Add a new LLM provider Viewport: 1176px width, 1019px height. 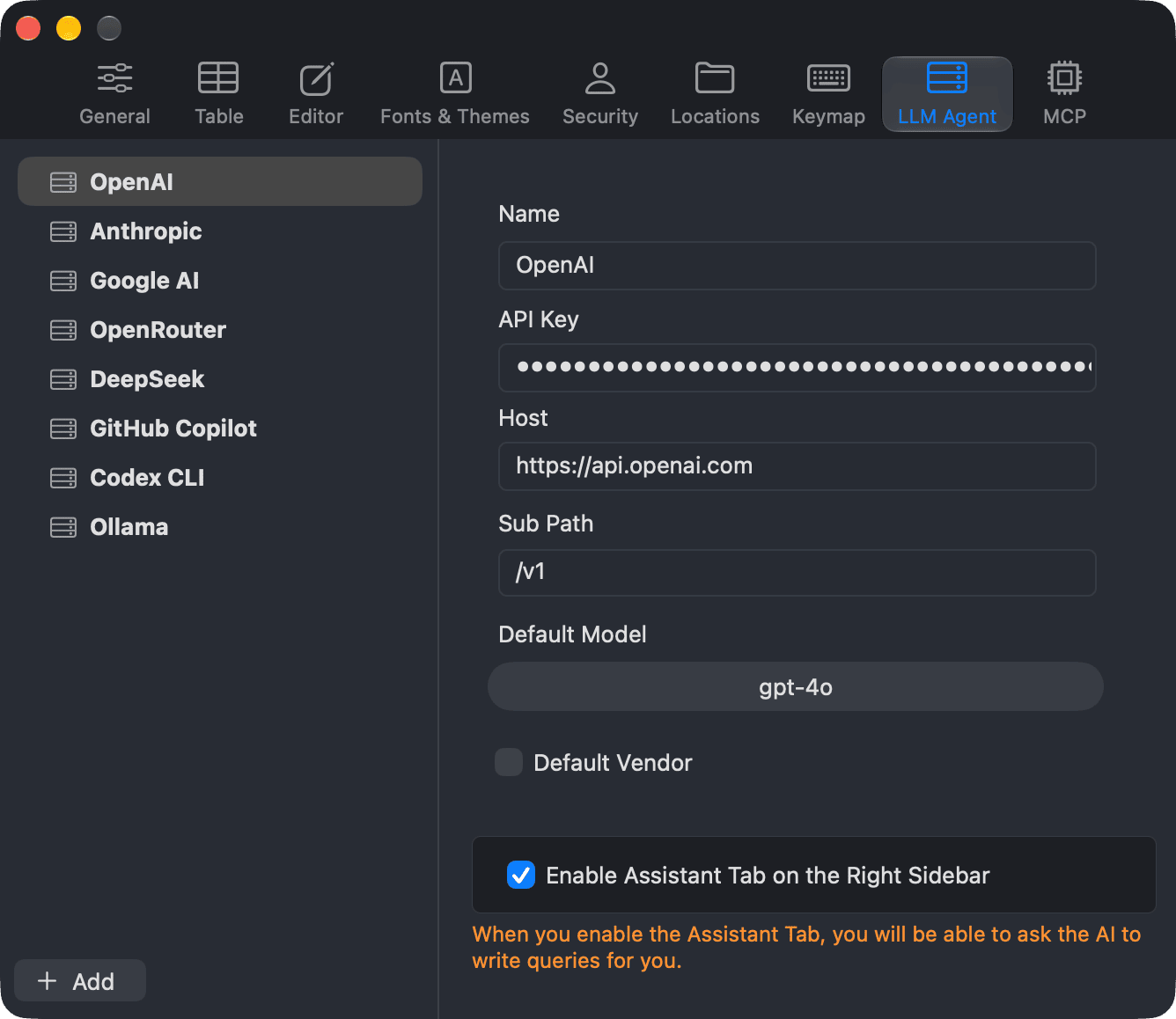(80, 980)
